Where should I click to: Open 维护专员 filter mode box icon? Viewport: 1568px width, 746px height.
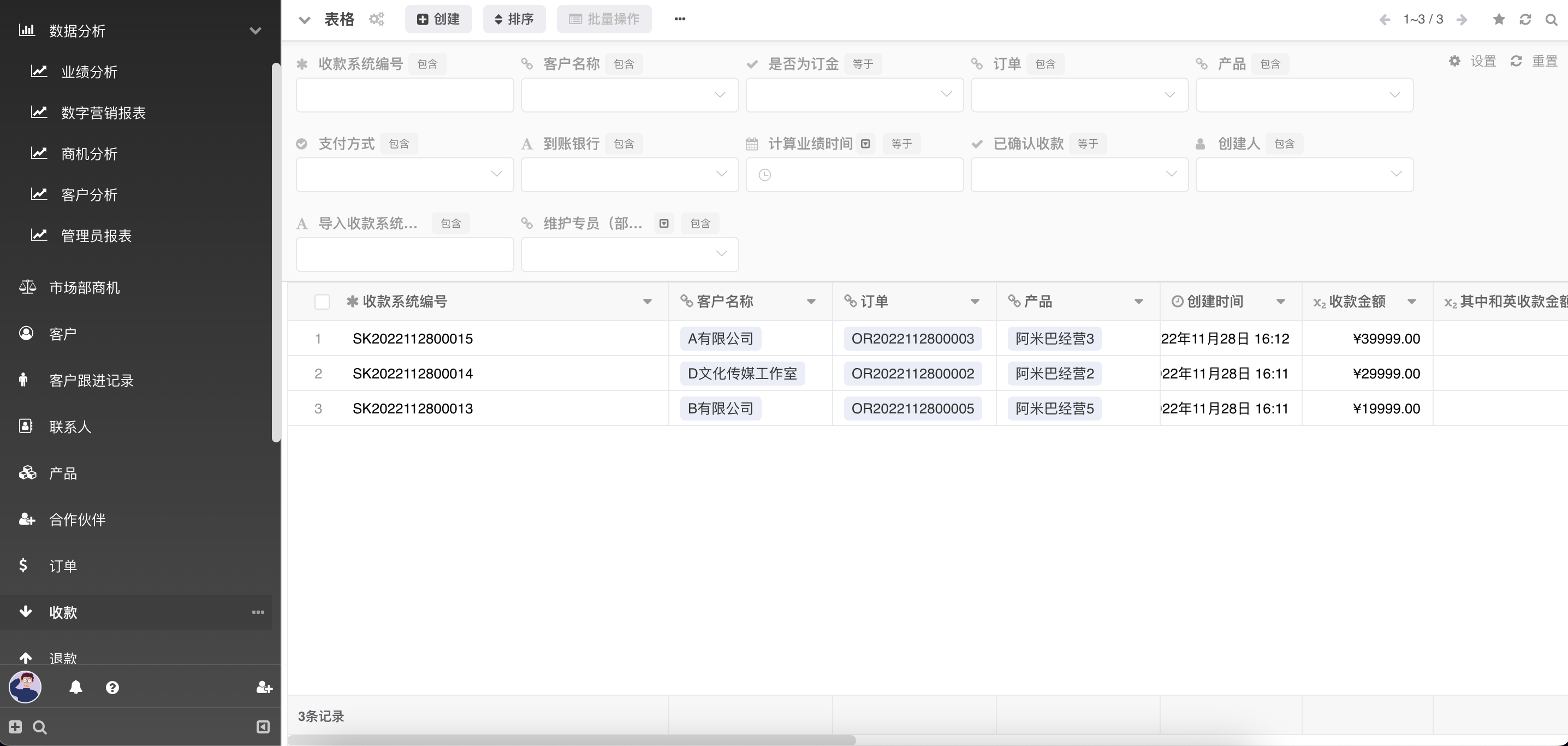[x=664, y=223]
